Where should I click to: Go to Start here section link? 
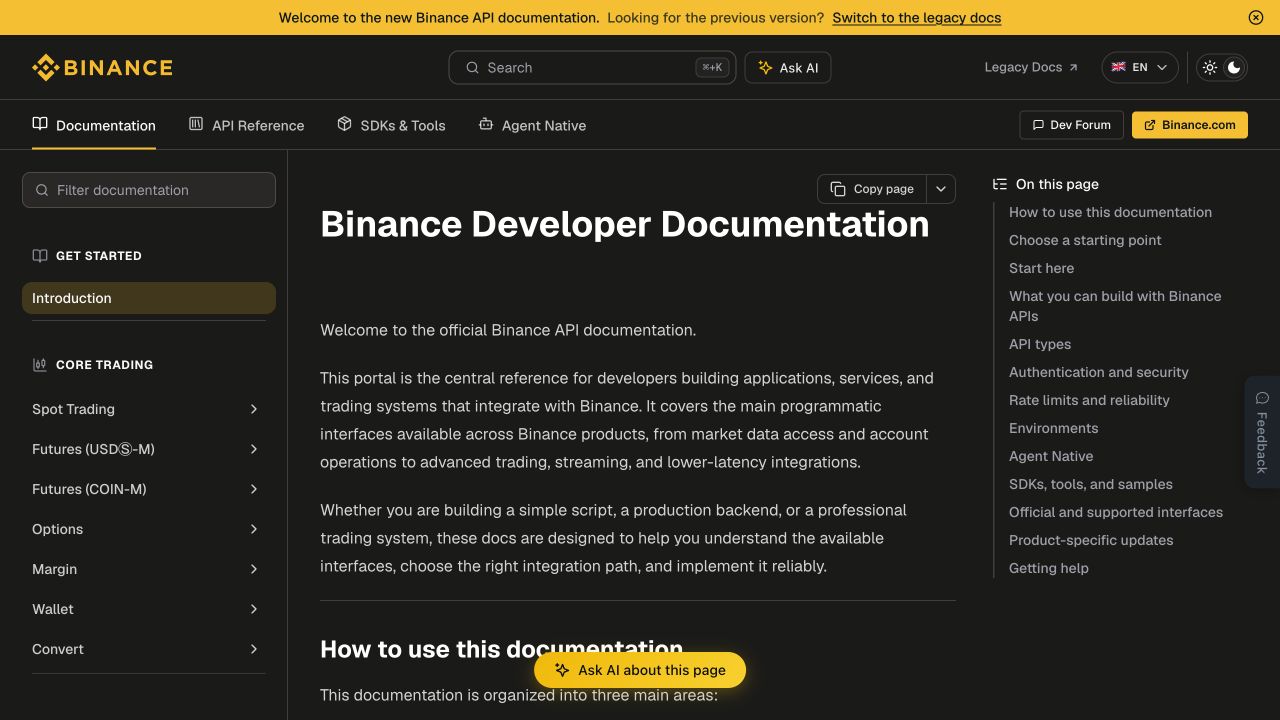pyautogui.click(x=1041, y=268)
